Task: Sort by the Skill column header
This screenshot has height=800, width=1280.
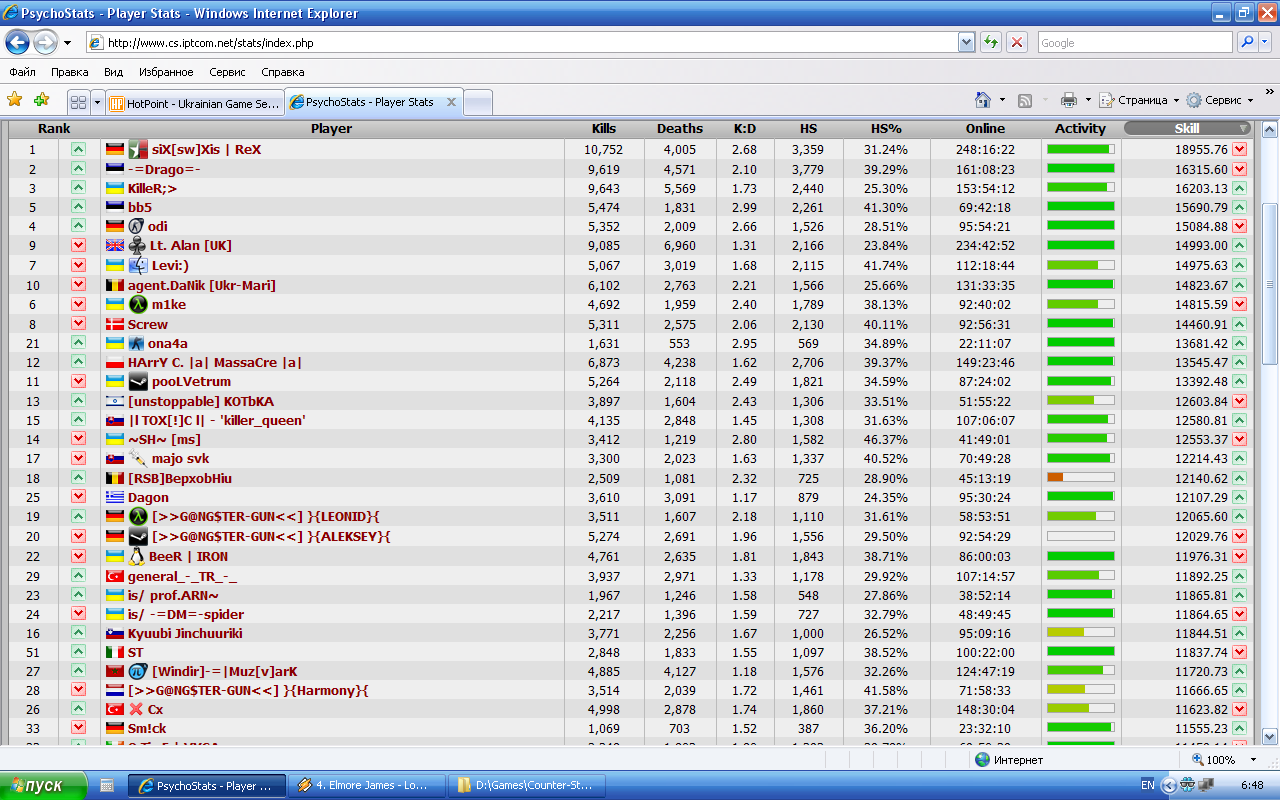Action: pyautogui.click(x=1187, y=128)
